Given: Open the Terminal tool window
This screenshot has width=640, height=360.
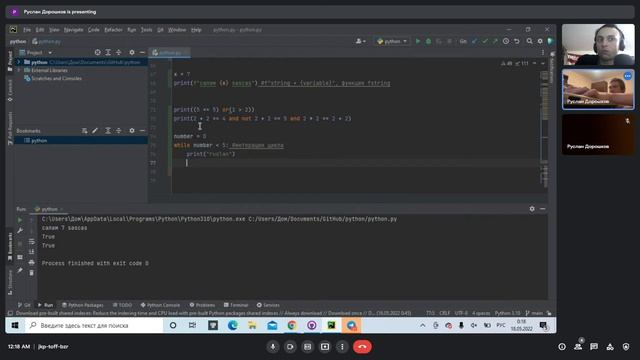Looking at the screenshot, I should [x=236, y=305].
